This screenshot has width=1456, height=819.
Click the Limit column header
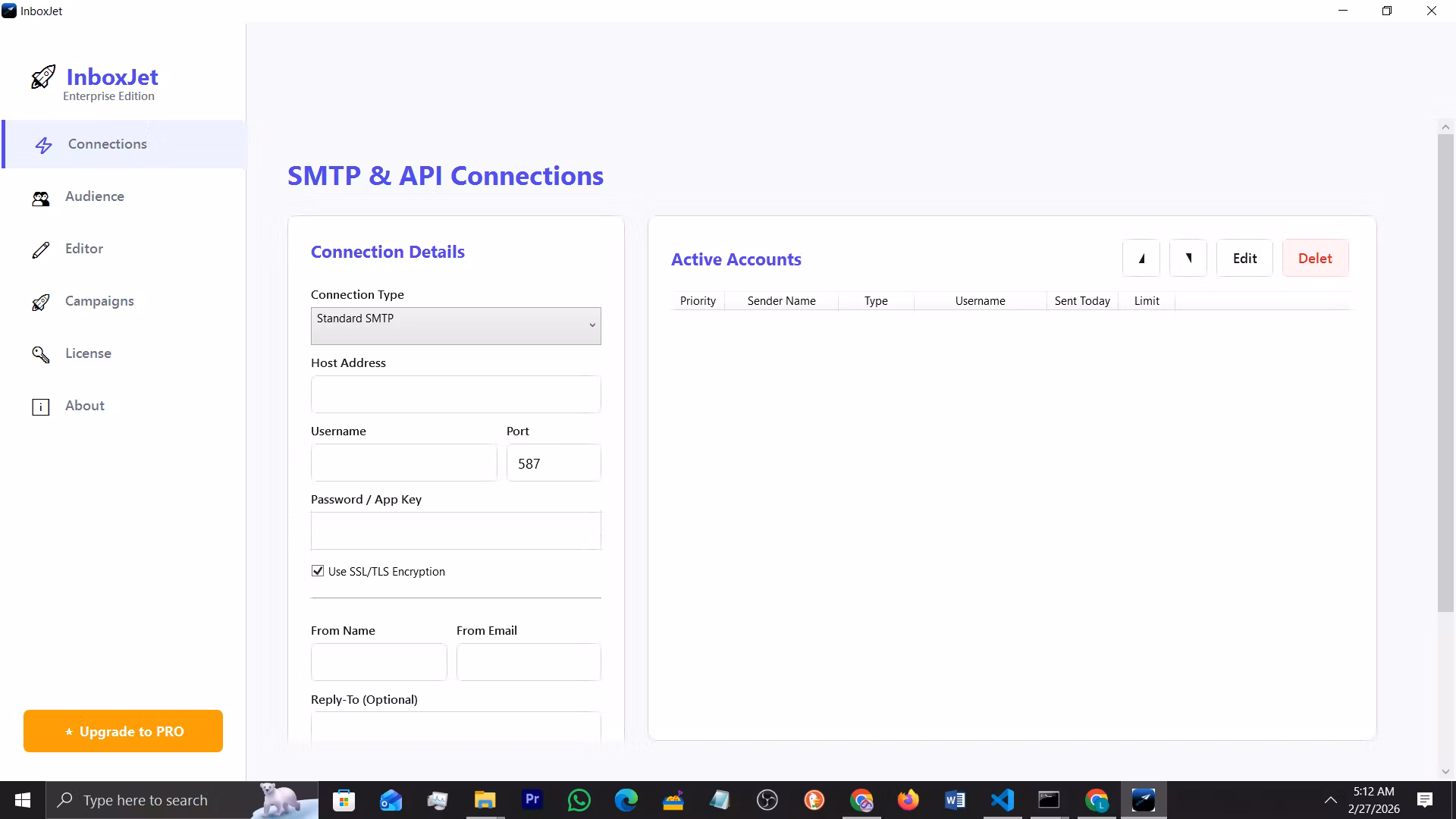(x=1147, y=301)
